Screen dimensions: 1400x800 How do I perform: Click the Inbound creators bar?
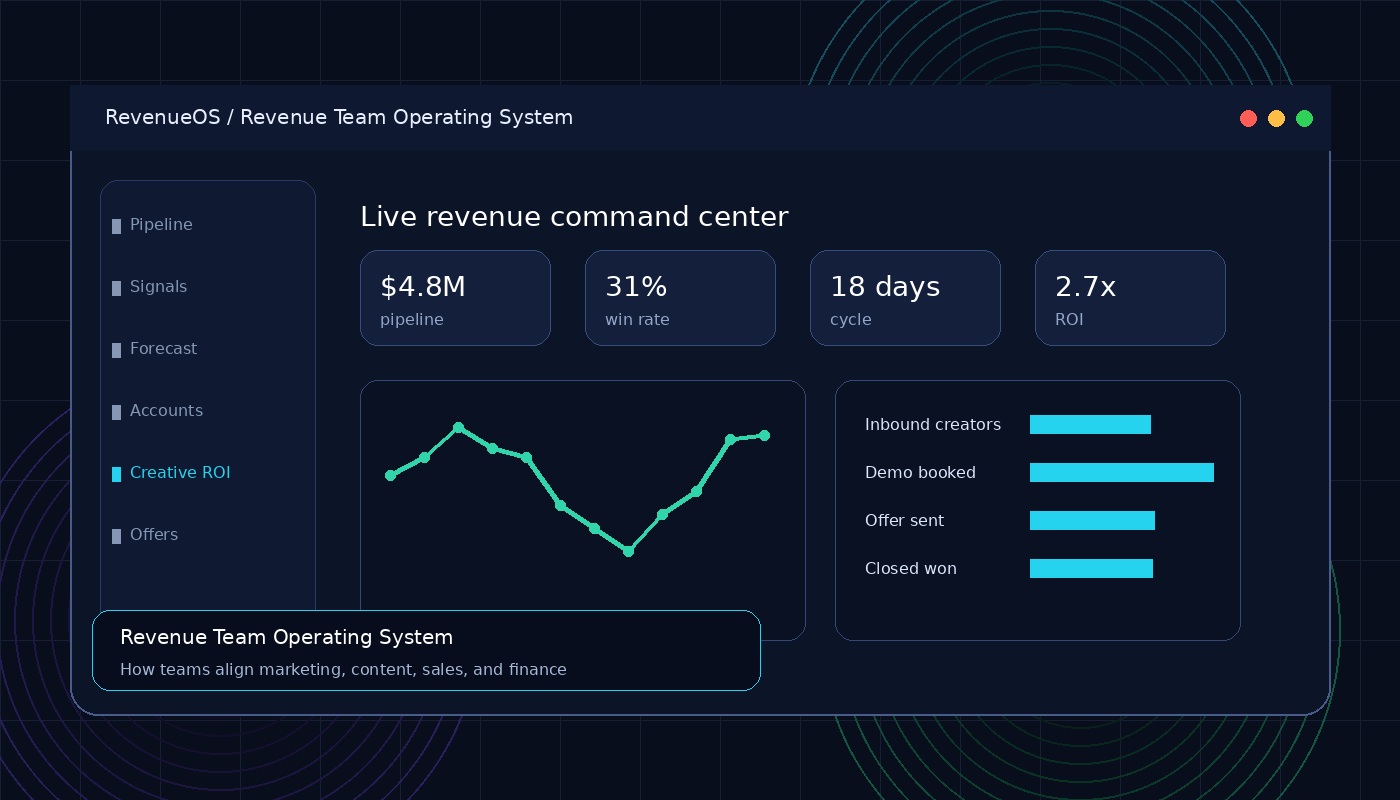[x=1090, y=425]
